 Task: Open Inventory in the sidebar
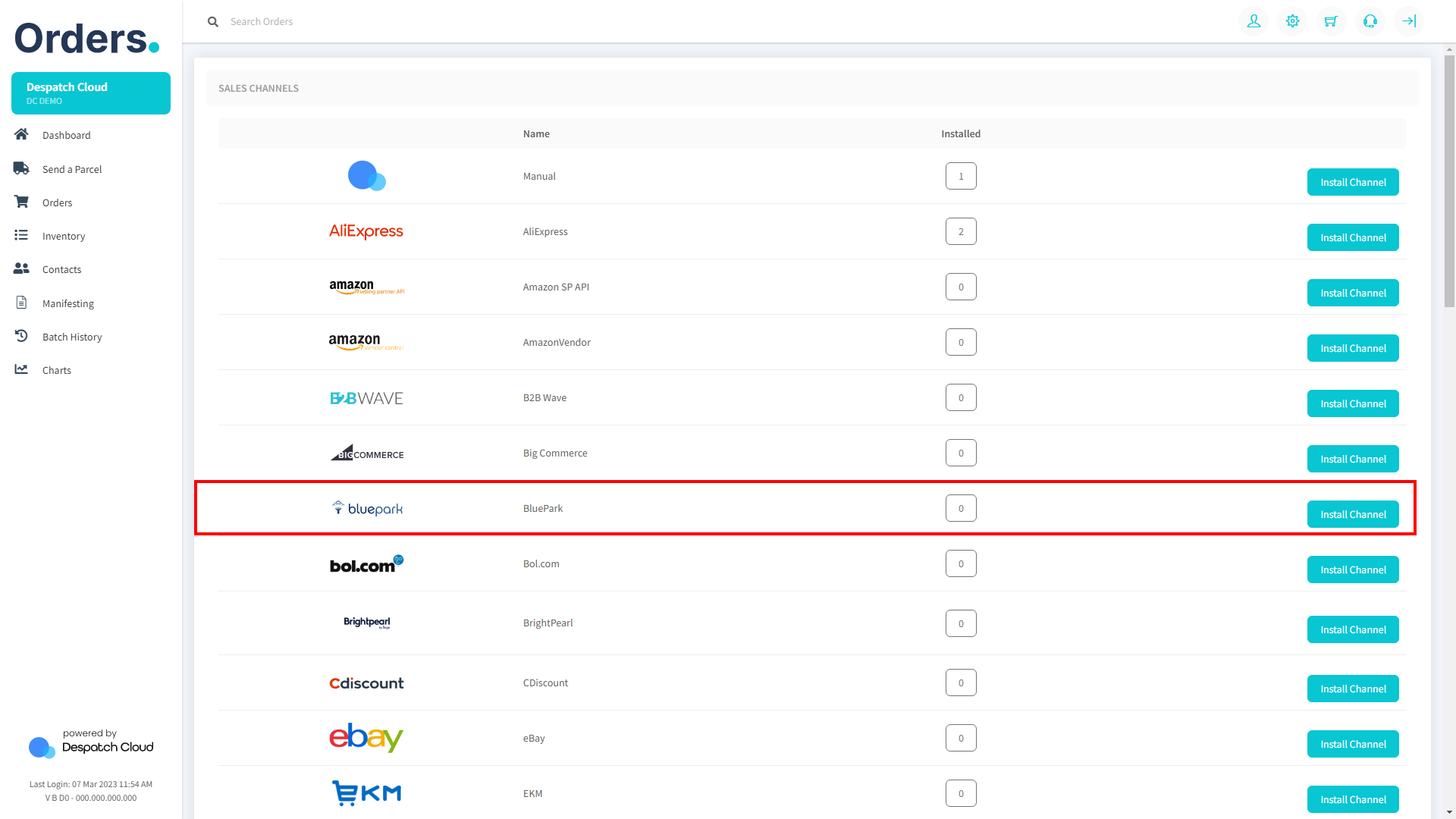64,236
